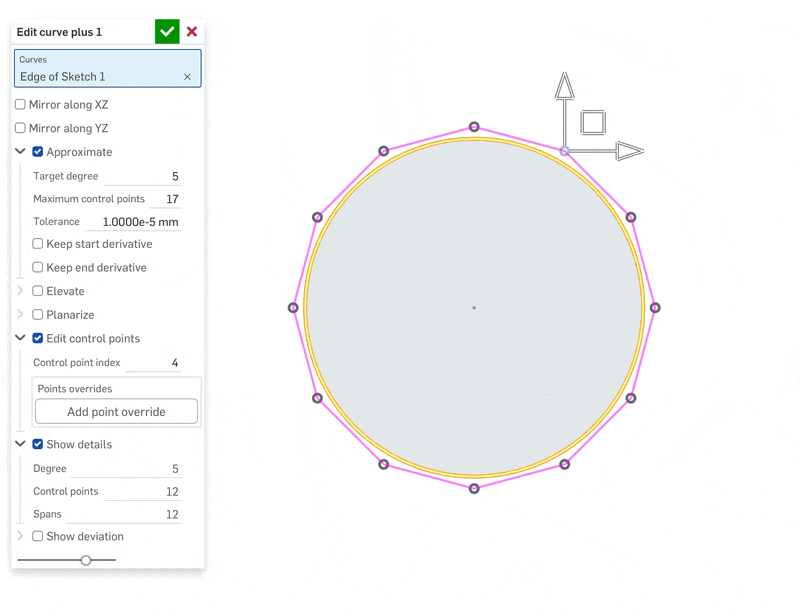Click the Target degree value field
This screenshot has width=800, height=613.
142,177
